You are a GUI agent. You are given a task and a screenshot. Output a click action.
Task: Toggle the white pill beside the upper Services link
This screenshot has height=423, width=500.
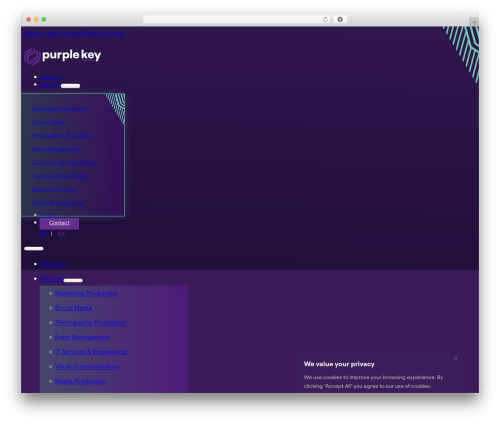pyautogui.click(x=70, y=86)
